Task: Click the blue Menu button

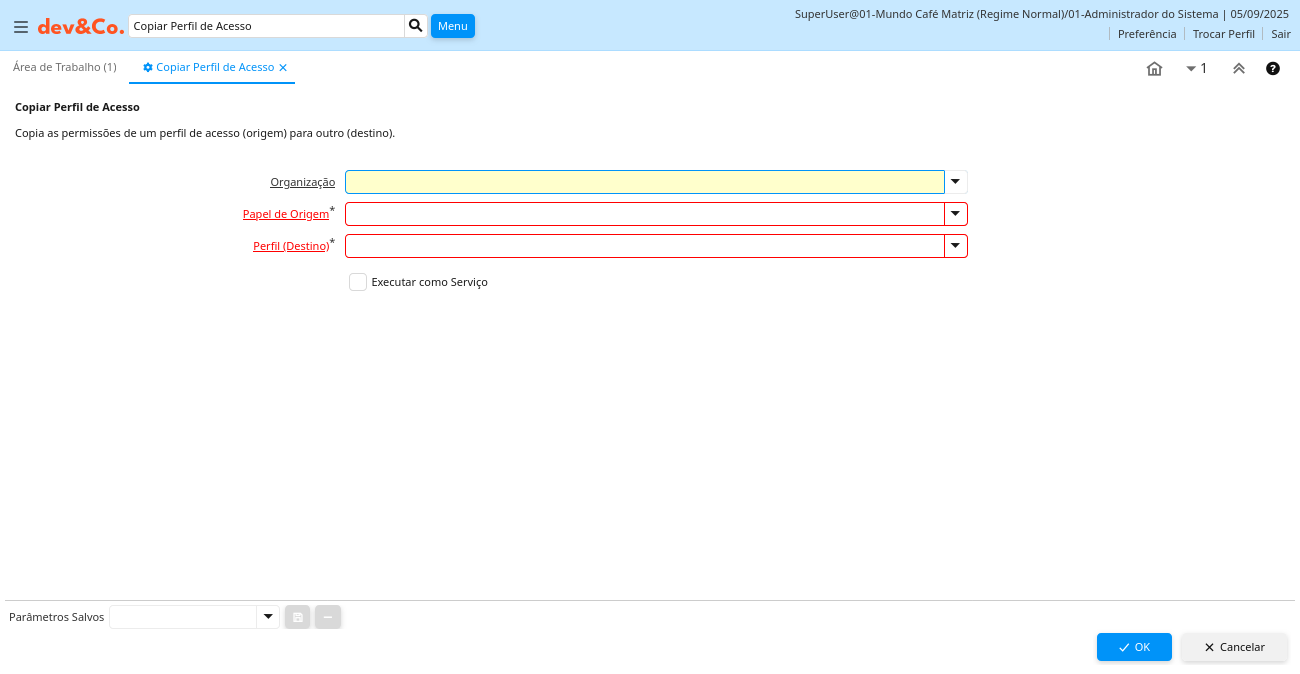Action: (452, 26)
